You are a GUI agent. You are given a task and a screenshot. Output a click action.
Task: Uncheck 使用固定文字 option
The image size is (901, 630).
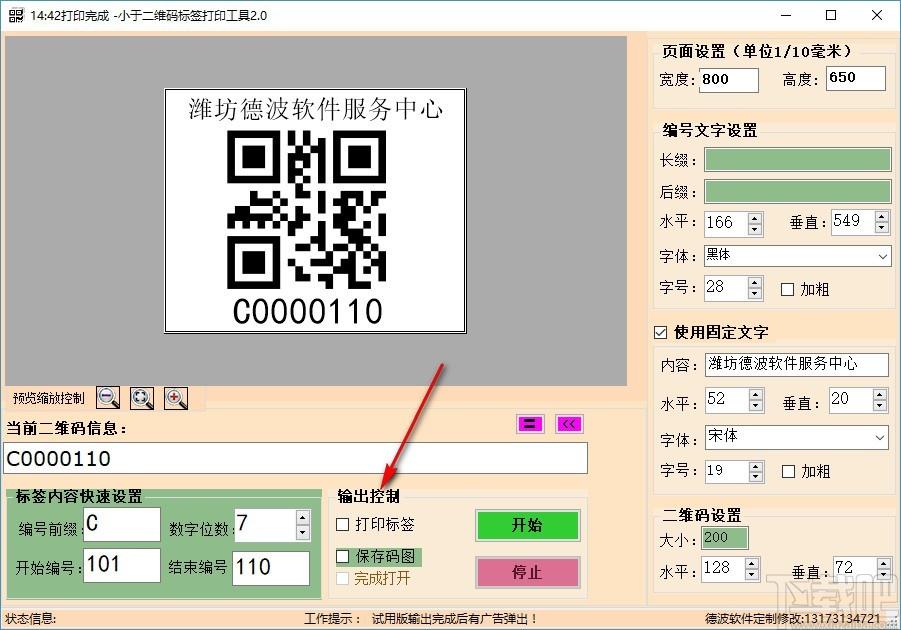coord(660,332)
